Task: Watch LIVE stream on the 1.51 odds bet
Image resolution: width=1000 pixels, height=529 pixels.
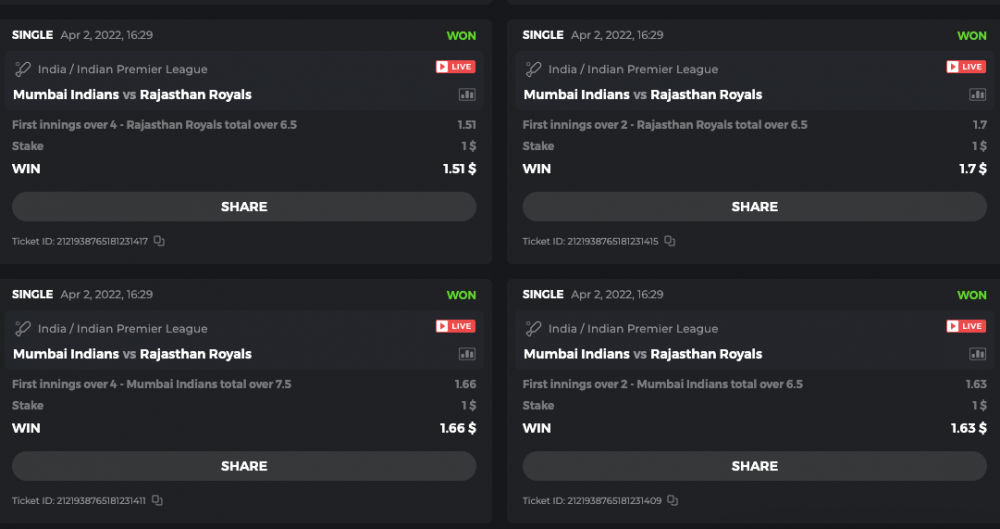Action: 455,67
